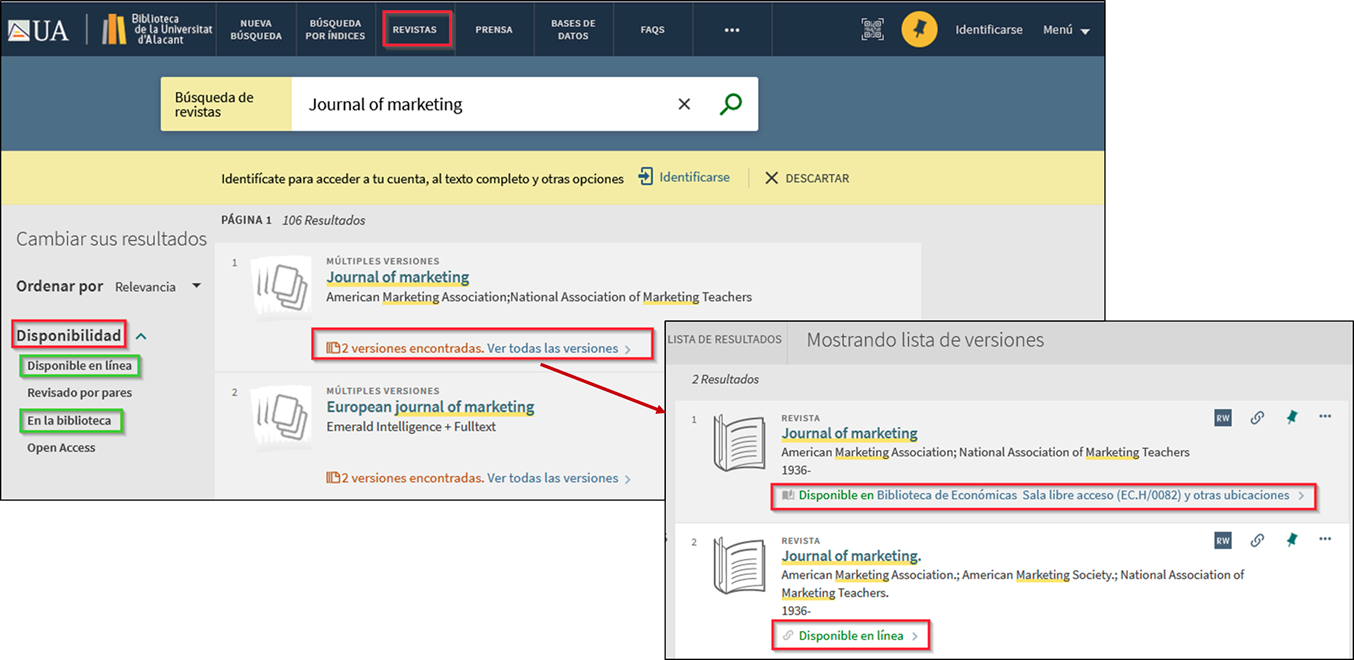Open the Revistas tab
Image resolution: width=1354 pixels, height=660 pixels.
414,30
